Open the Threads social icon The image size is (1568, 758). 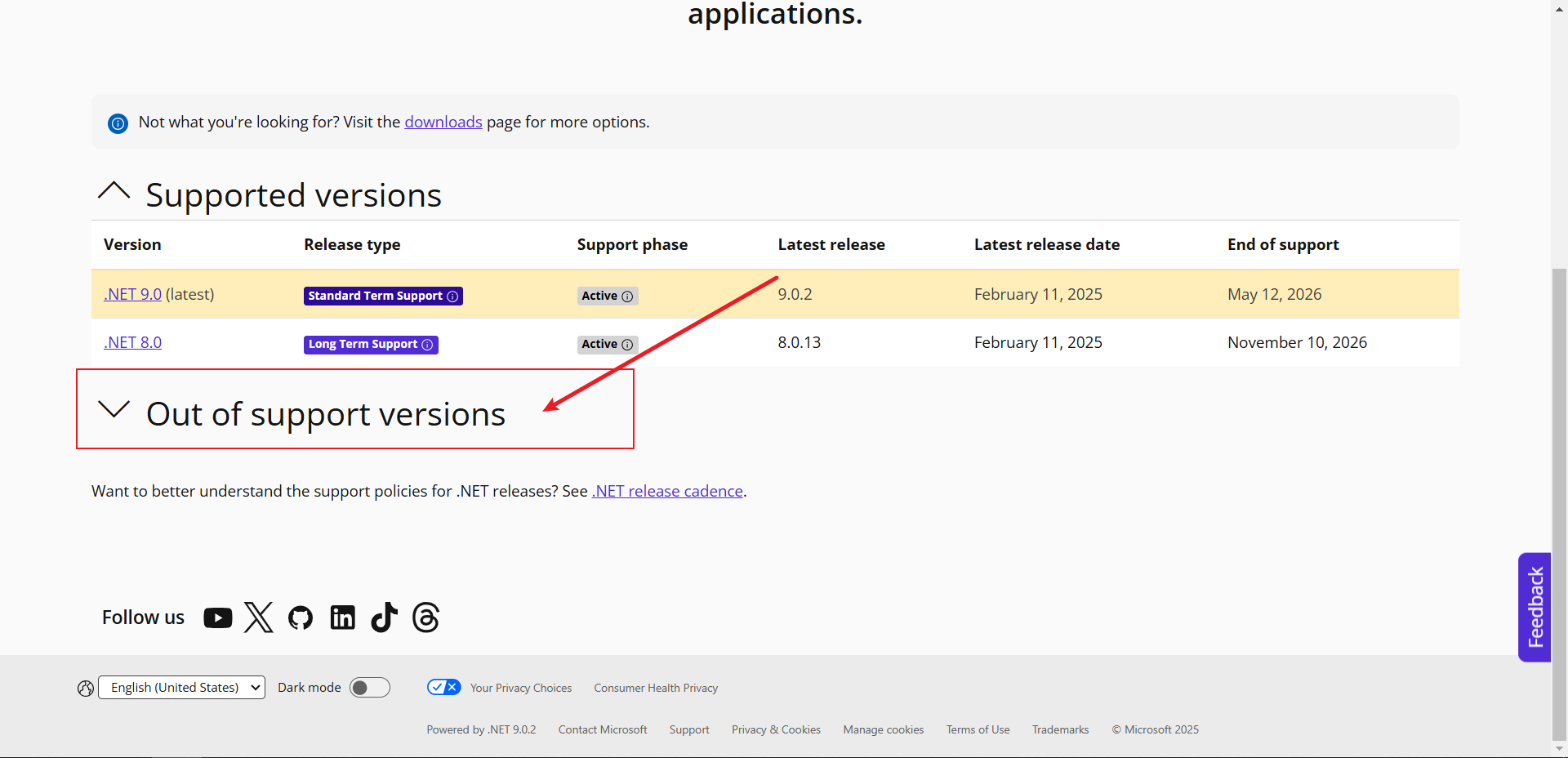tap(425, 618)
